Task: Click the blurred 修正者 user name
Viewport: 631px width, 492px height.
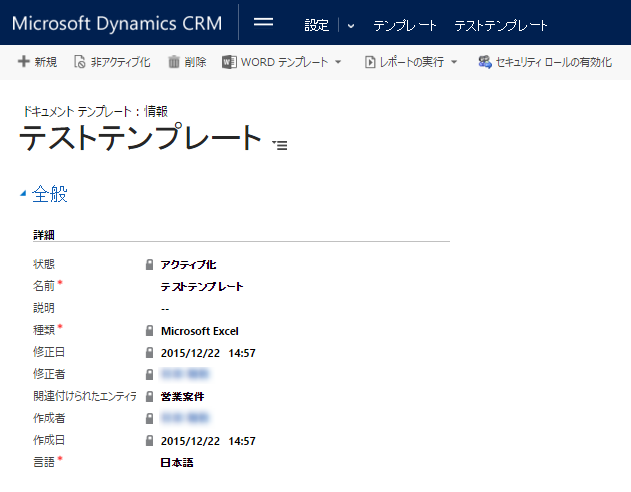Action: point(185,375)
